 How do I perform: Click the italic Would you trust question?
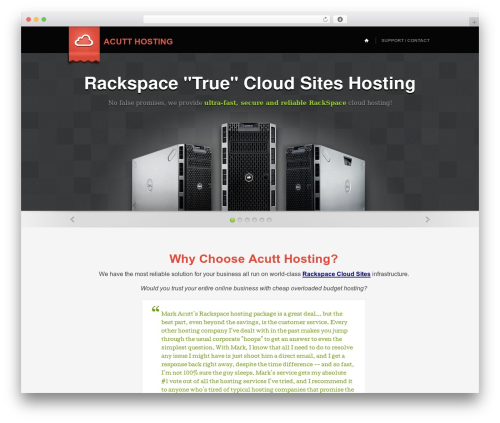pos(254,288)
